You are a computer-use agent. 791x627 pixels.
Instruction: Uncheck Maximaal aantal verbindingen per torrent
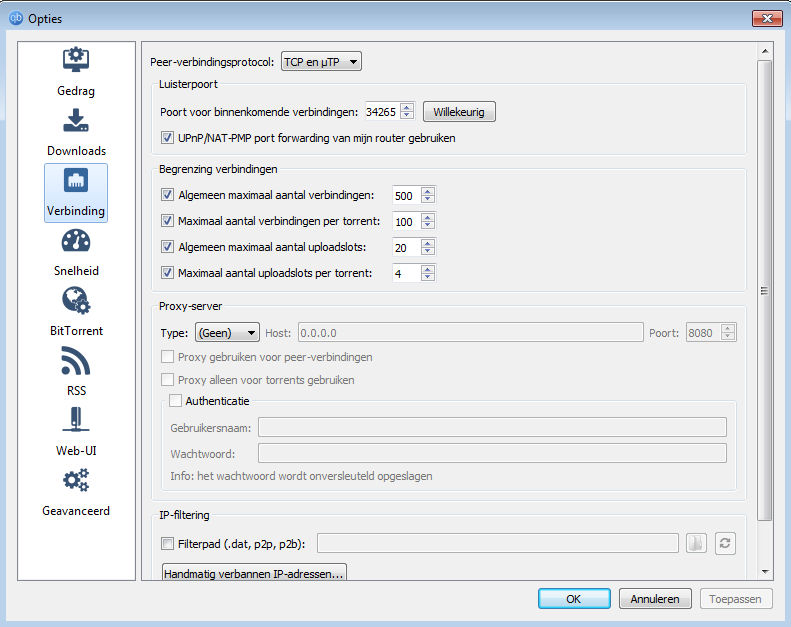click(x=167, y=221)
